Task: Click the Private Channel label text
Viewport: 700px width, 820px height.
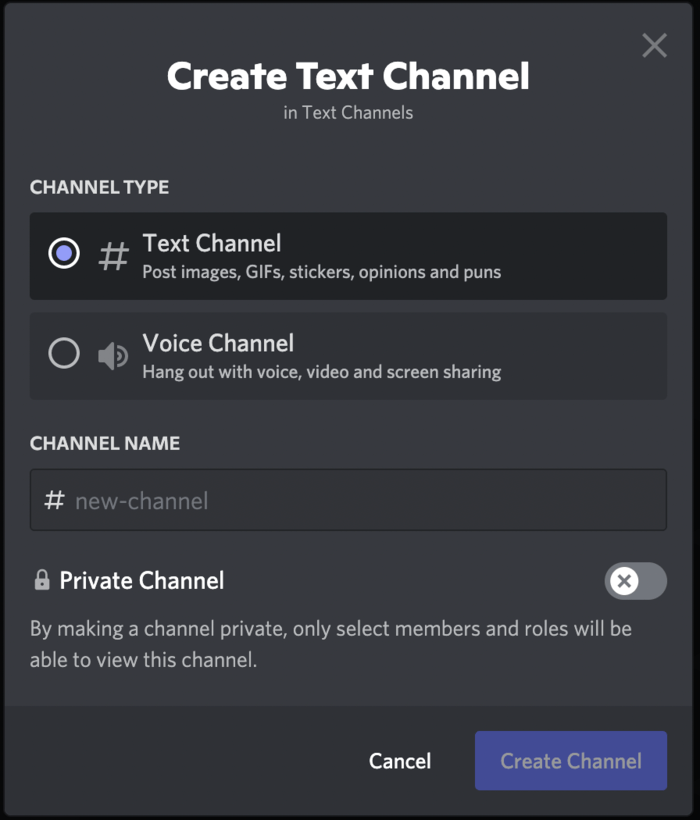Action: (x=142, y=580)
